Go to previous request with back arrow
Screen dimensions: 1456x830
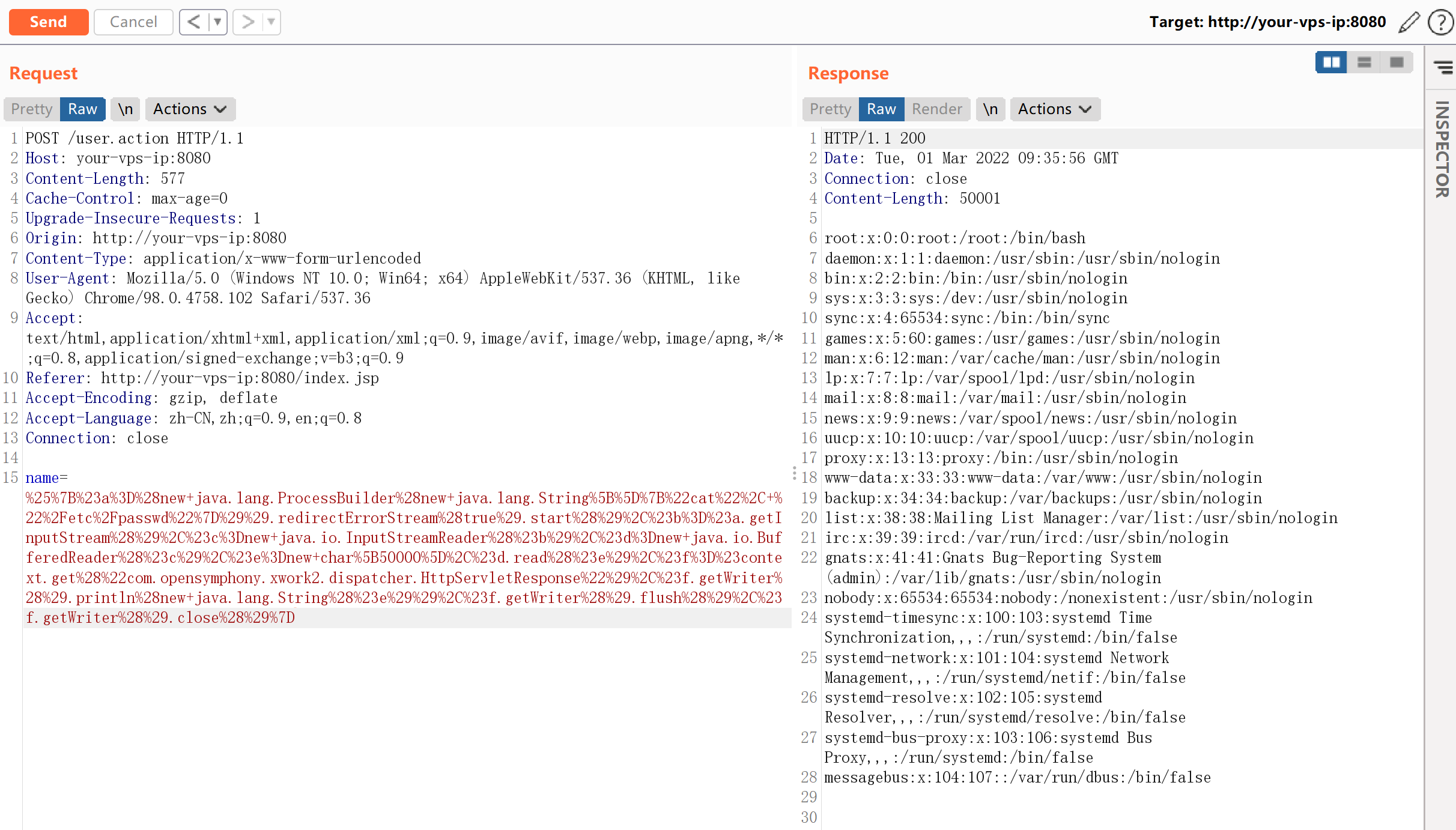click(x=193, y=22)
